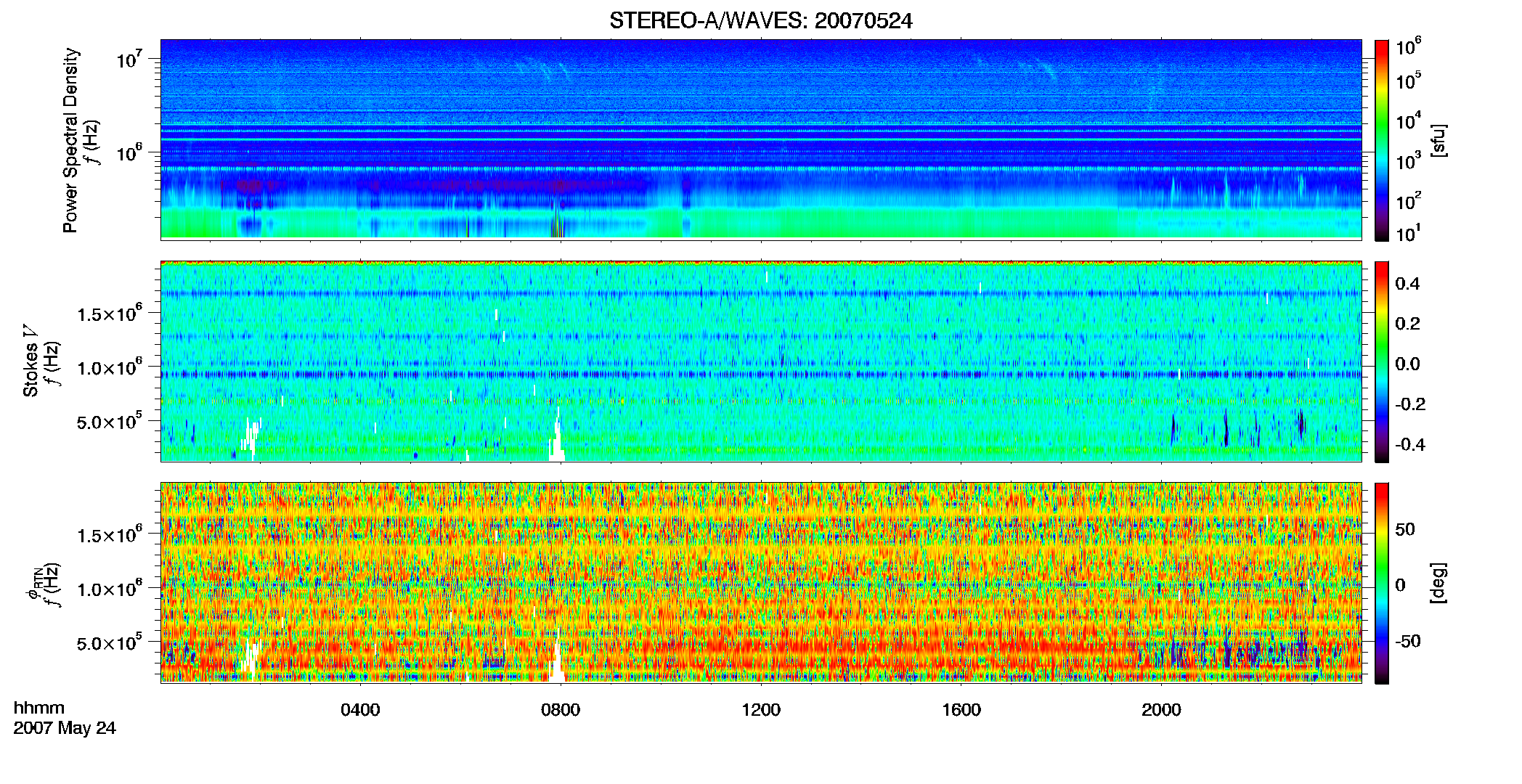The width and height of the screenshot is (1522, 784).
Task: Select the 1.5×10^6 tick on the Stokes V axis
Action: (109, 314)
